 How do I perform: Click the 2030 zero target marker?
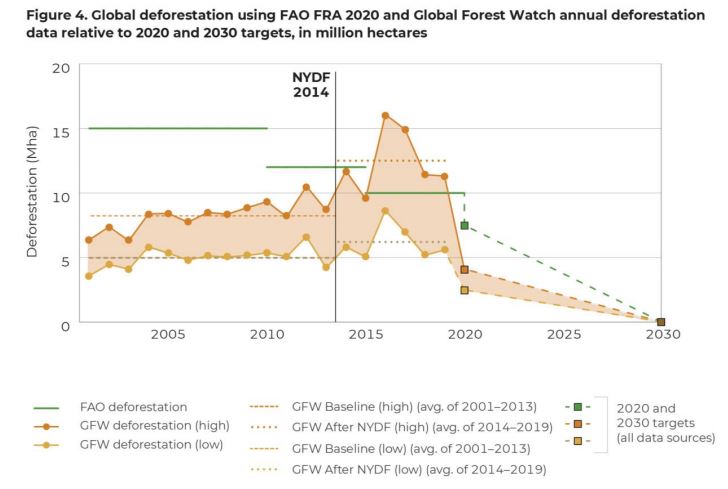tap(661, 322)
